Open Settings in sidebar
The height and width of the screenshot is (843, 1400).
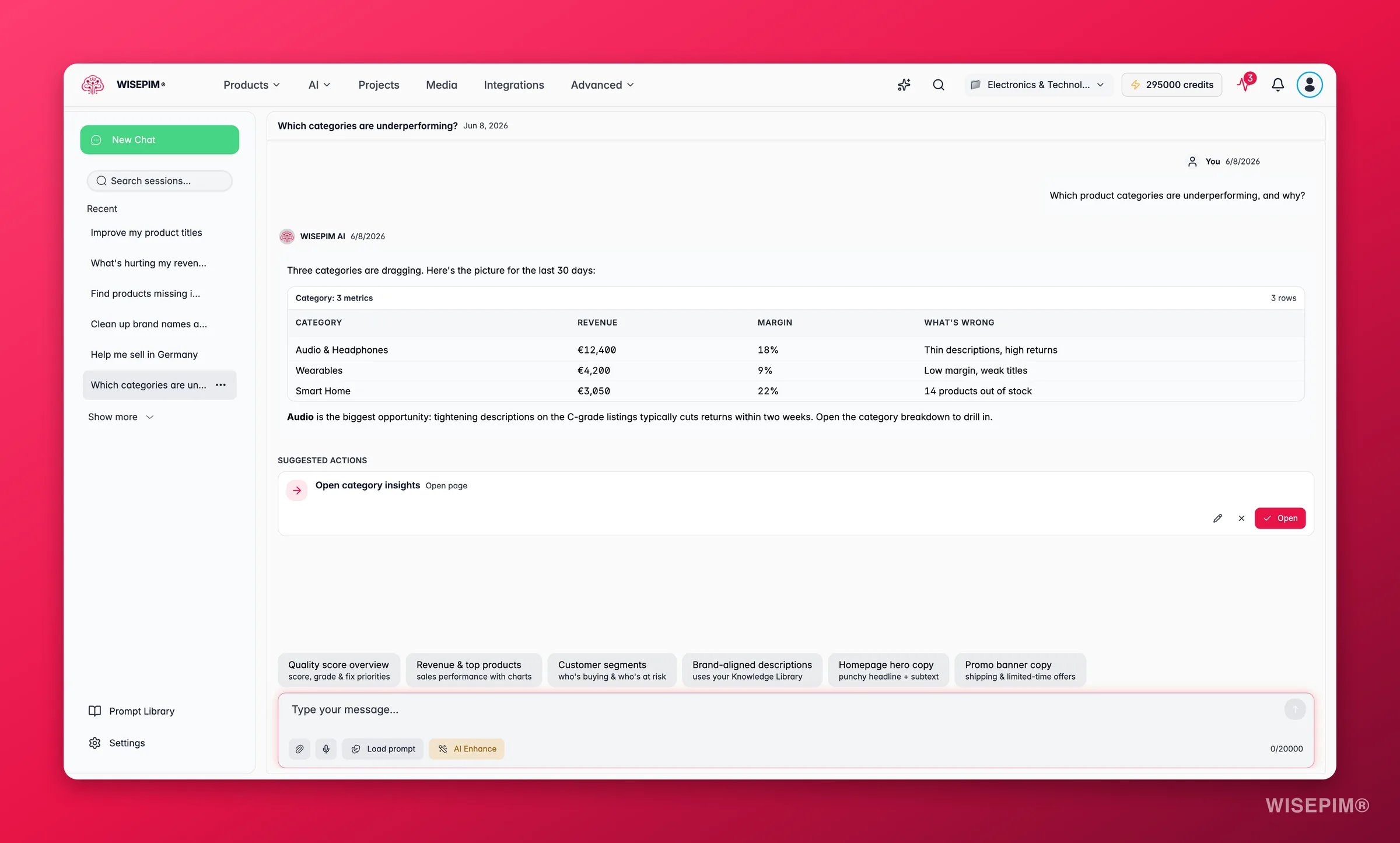(x=117, y=743)
